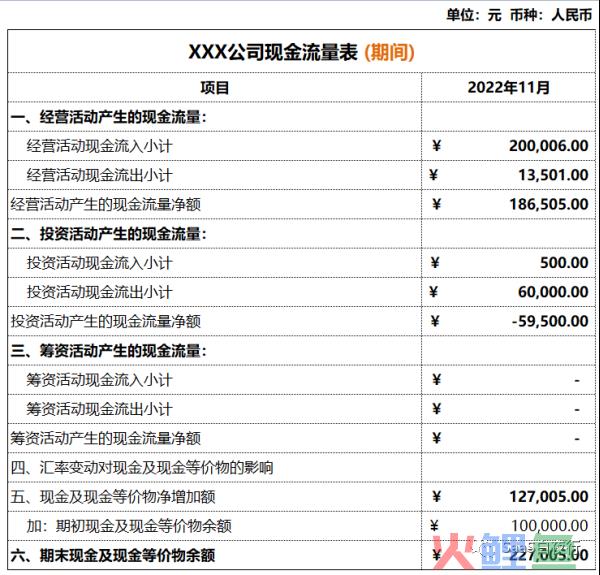This screenshot has height=575, width=600.
Task: Click the '经营活动产生的现金流量净额' label
Action: pyautogui.click(x=106, y=205)
